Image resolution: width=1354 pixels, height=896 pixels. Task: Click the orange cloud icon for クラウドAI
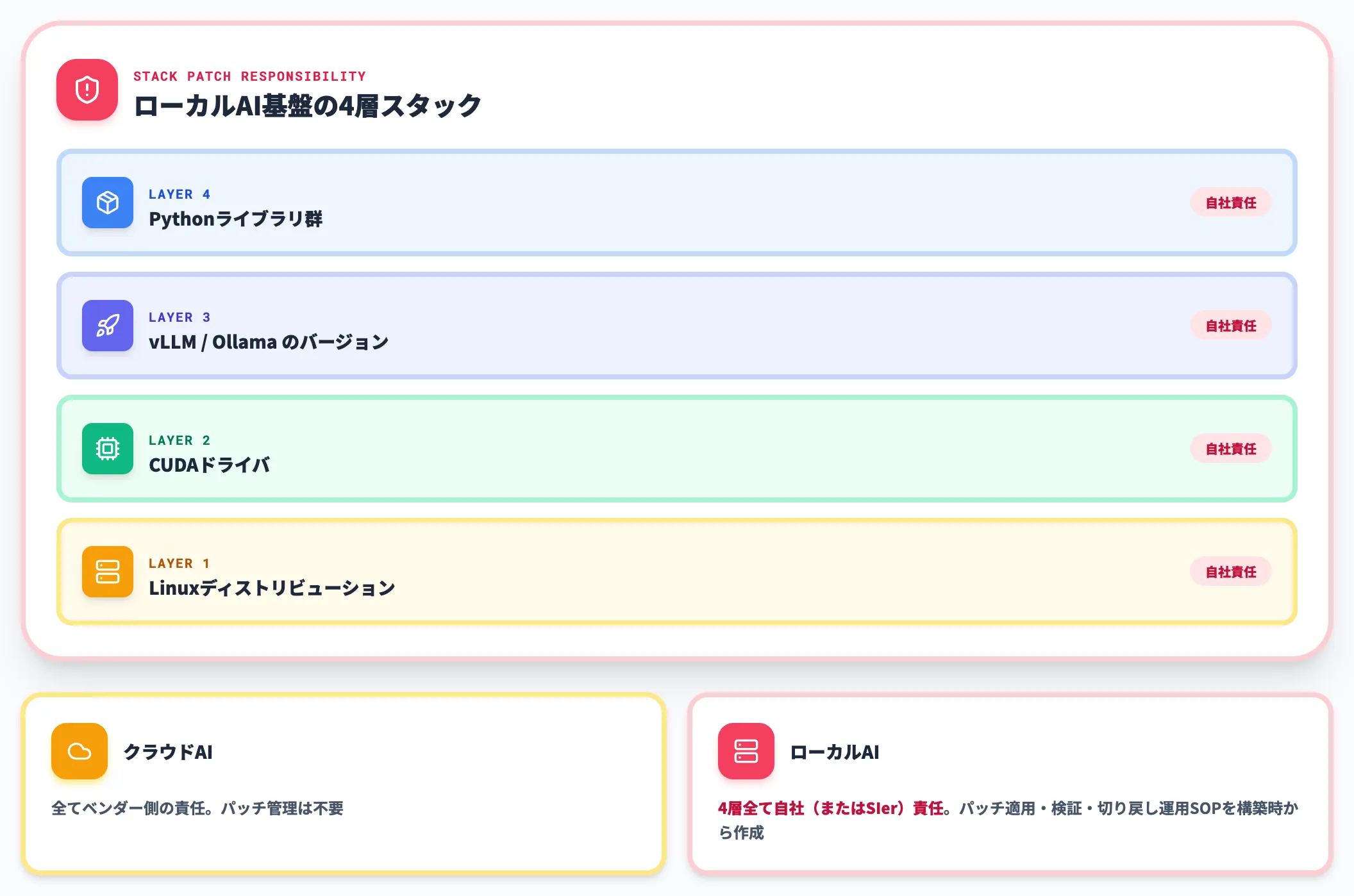click(79, 751)
